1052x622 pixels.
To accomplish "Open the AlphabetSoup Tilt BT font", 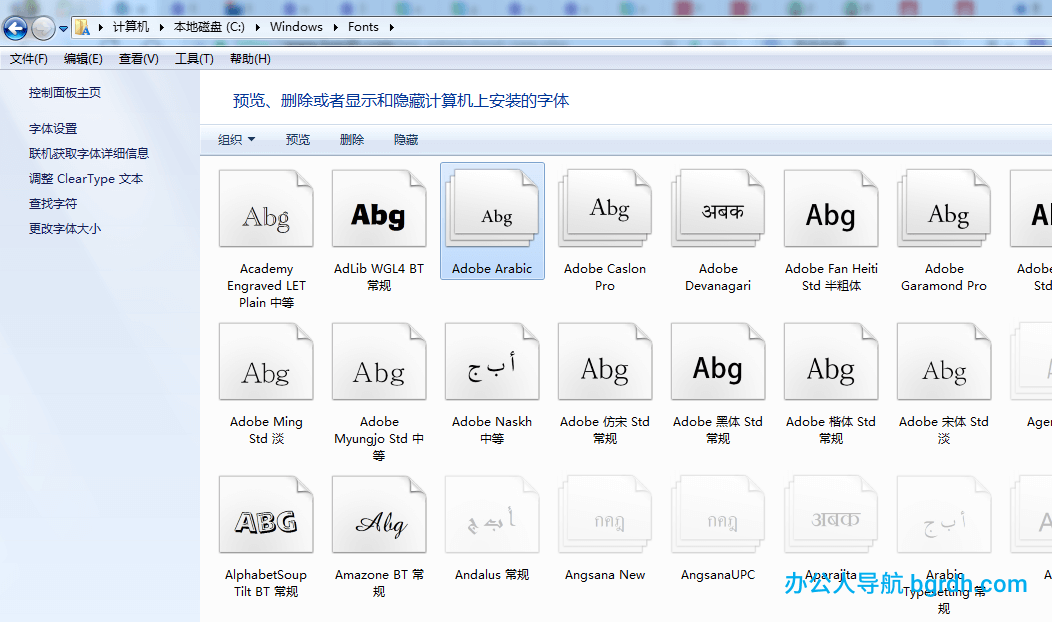I will pyautogui.click(x=266, y=514).
